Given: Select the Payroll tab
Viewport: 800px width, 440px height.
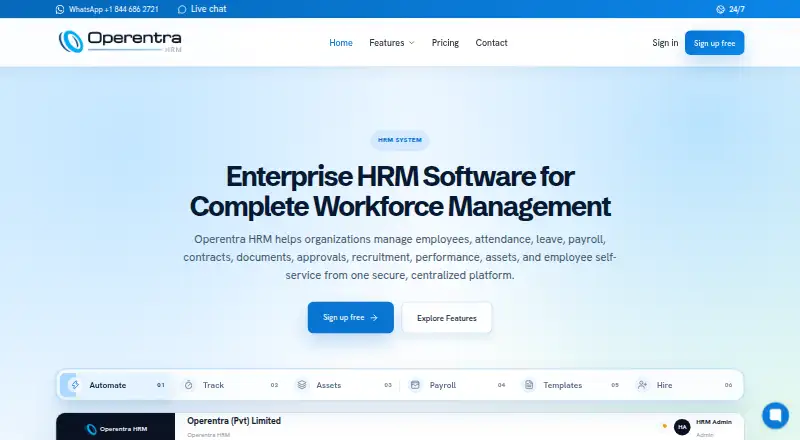Looking at the screenshot, I should pyautogui.click(x=458, y=385).
